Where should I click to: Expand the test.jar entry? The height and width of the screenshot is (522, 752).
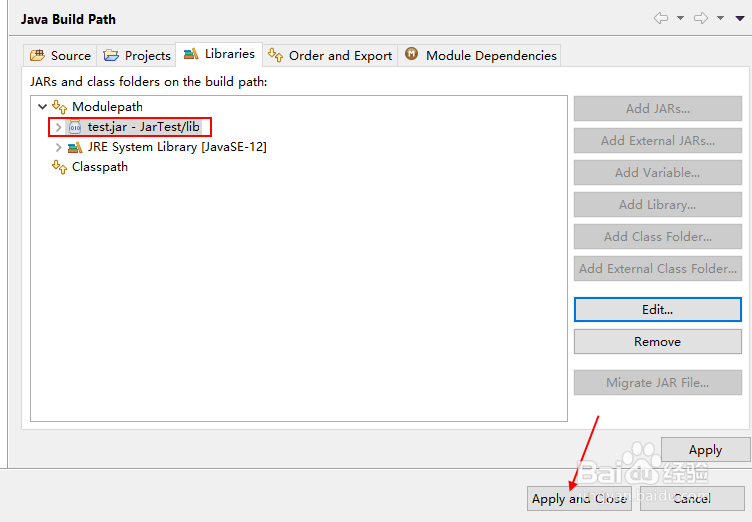[x=59, y=127]
